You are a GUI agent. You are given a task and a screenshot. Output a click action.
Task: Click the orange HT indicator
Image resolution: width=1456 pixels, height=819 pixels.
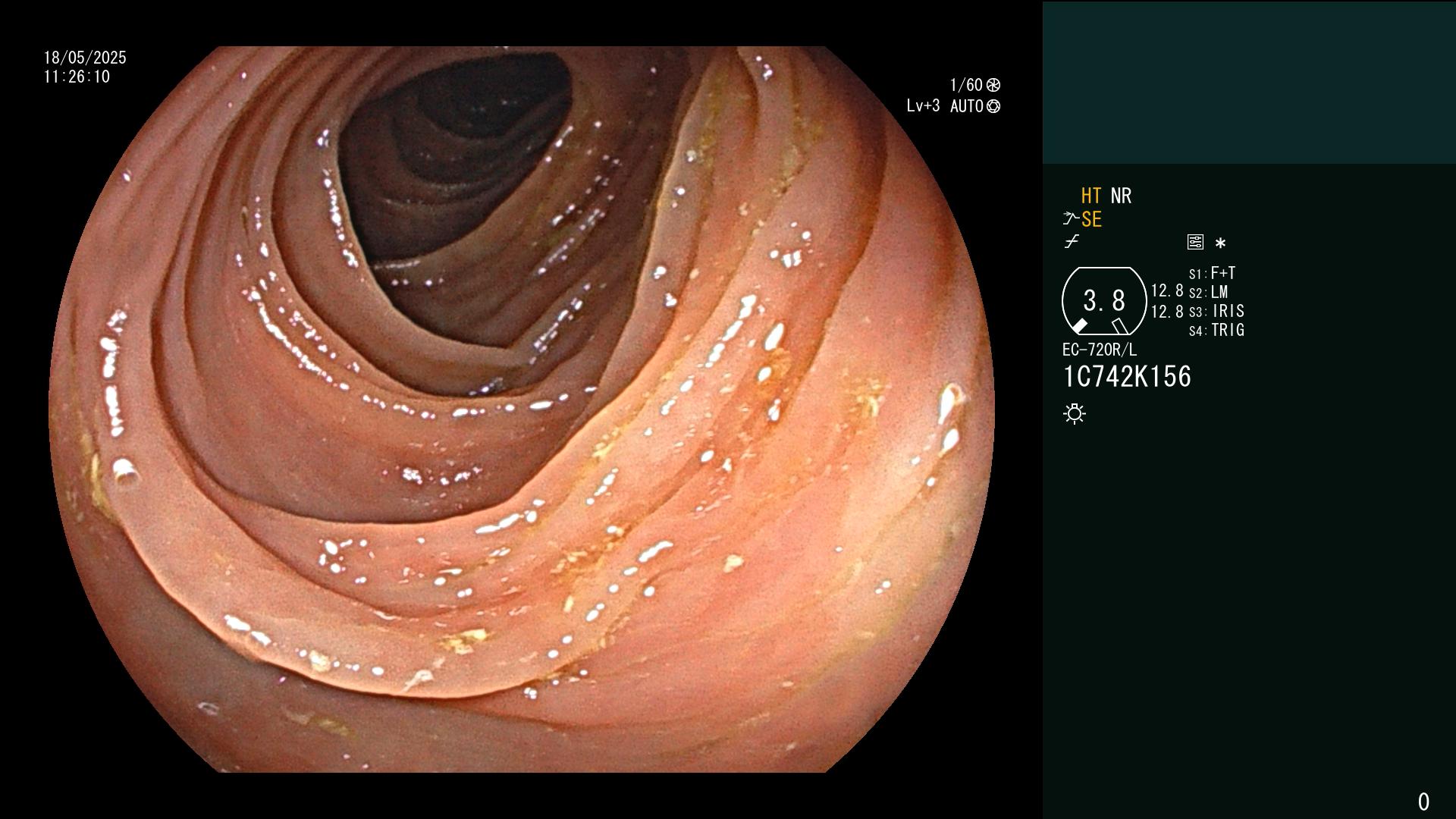point(1091,196)
